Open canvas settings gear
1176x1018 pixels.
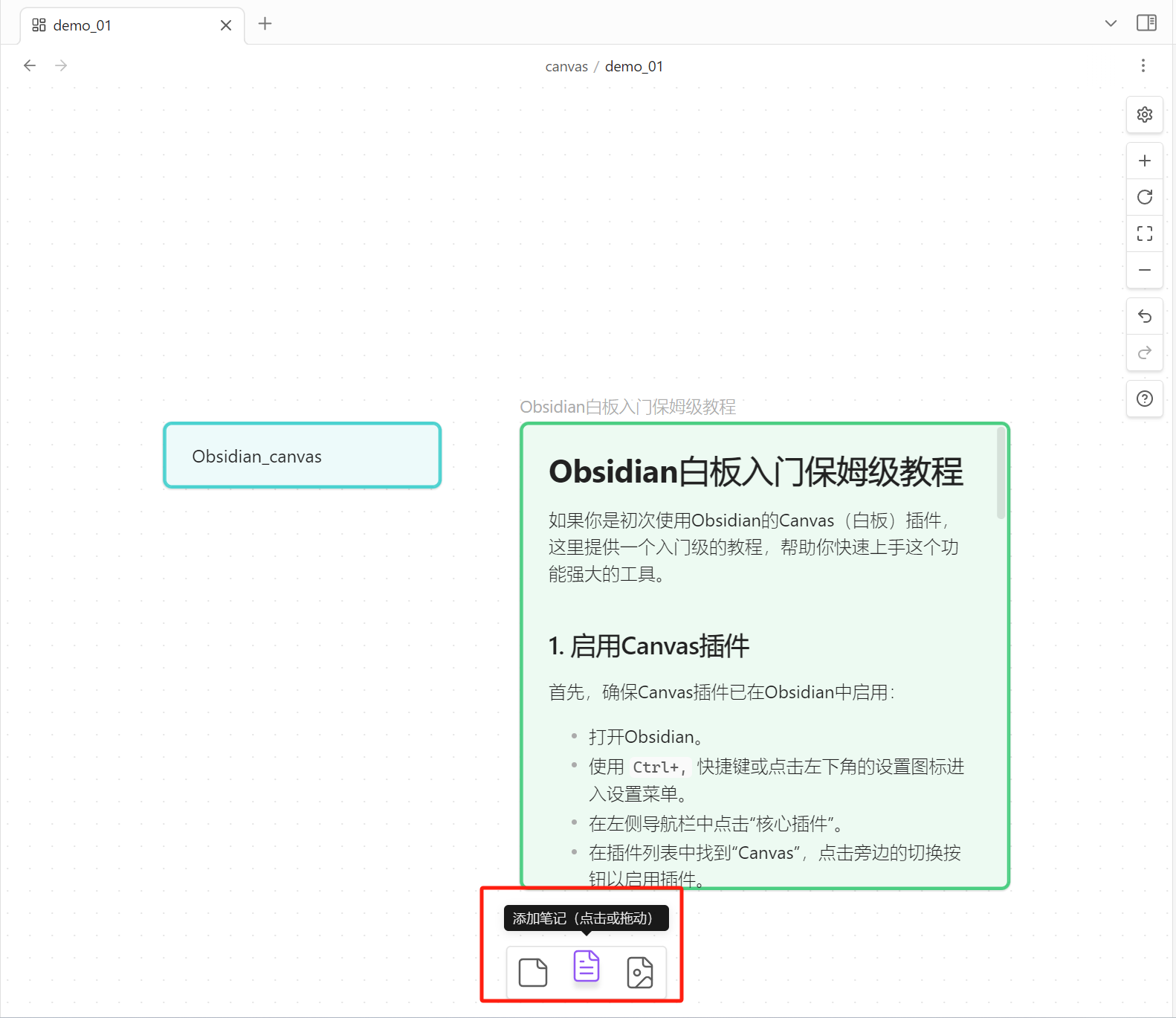(x=1145, y=115)
